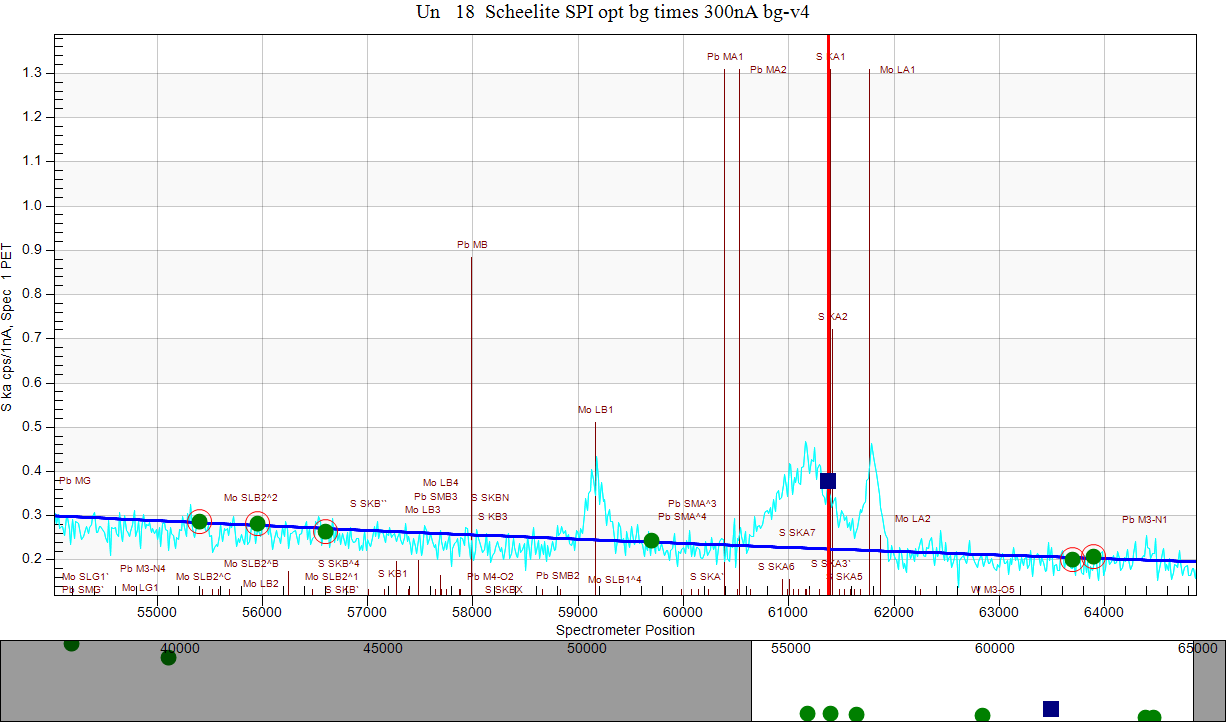Click the Spectrometer Position axis title
Screen dimensions: 1226x722
pos(625,631)
